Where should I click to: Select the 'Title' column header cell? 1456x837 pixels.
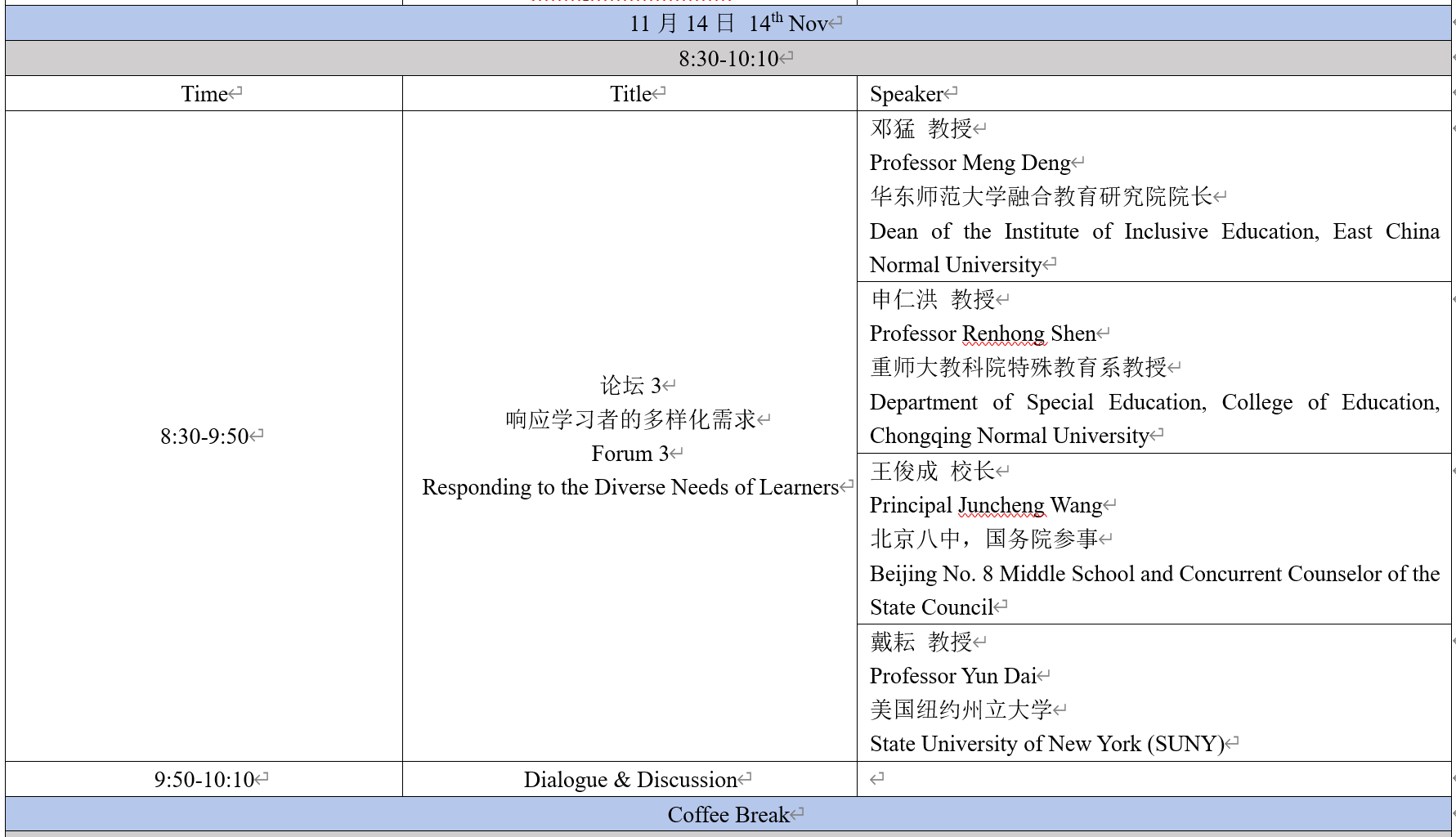point(630,94)
